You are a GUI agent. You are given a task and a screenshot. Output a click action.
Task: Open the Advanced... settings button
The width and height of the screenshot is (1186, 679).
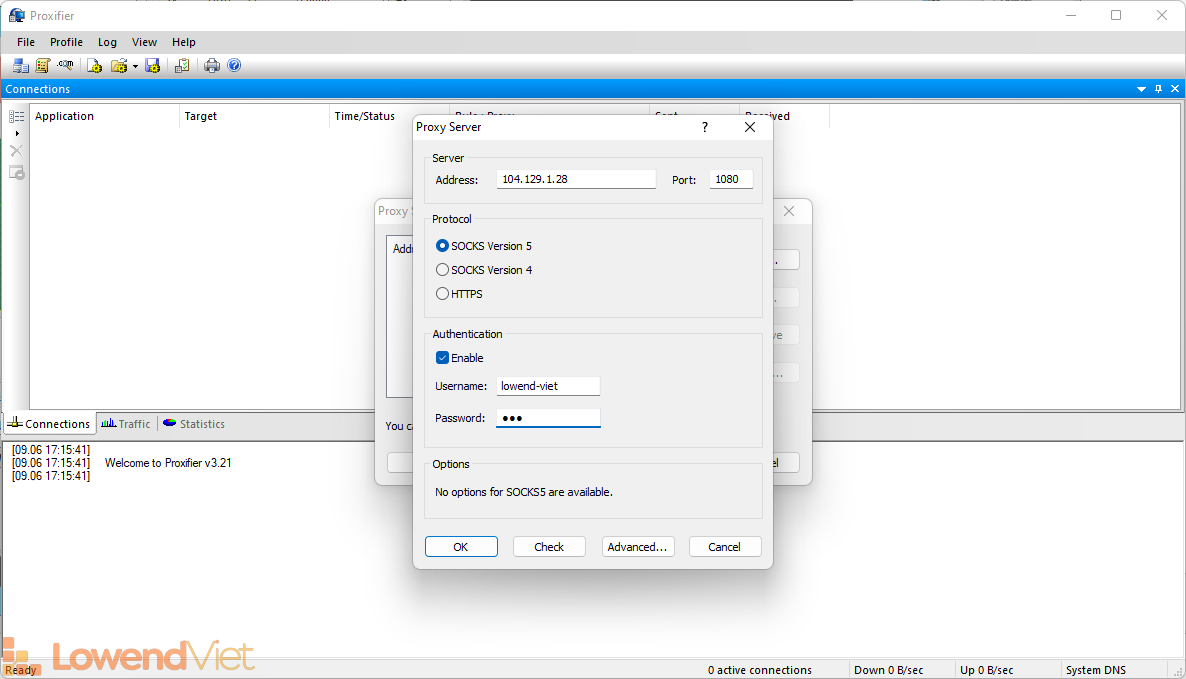(637, 547)
